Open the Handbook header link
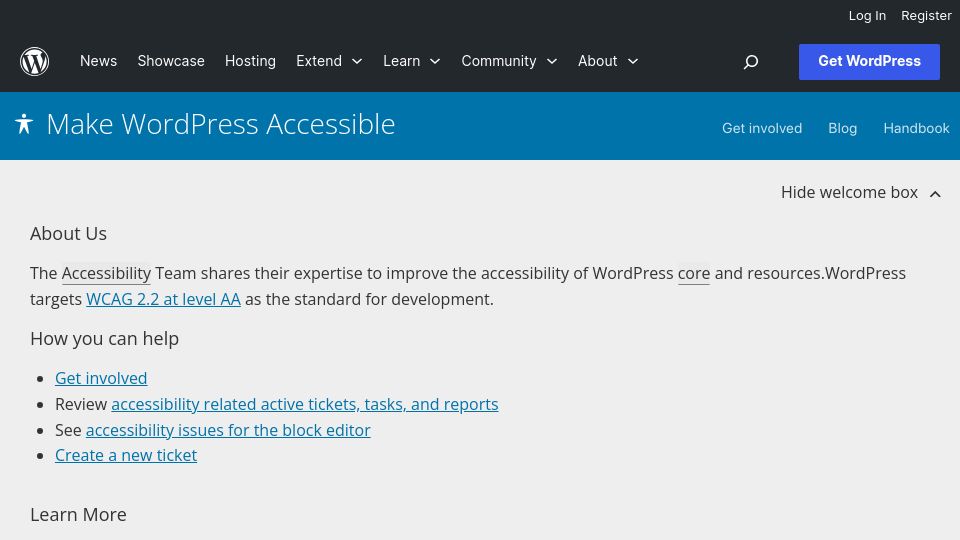The image size is (960, 540). (916, 128)
